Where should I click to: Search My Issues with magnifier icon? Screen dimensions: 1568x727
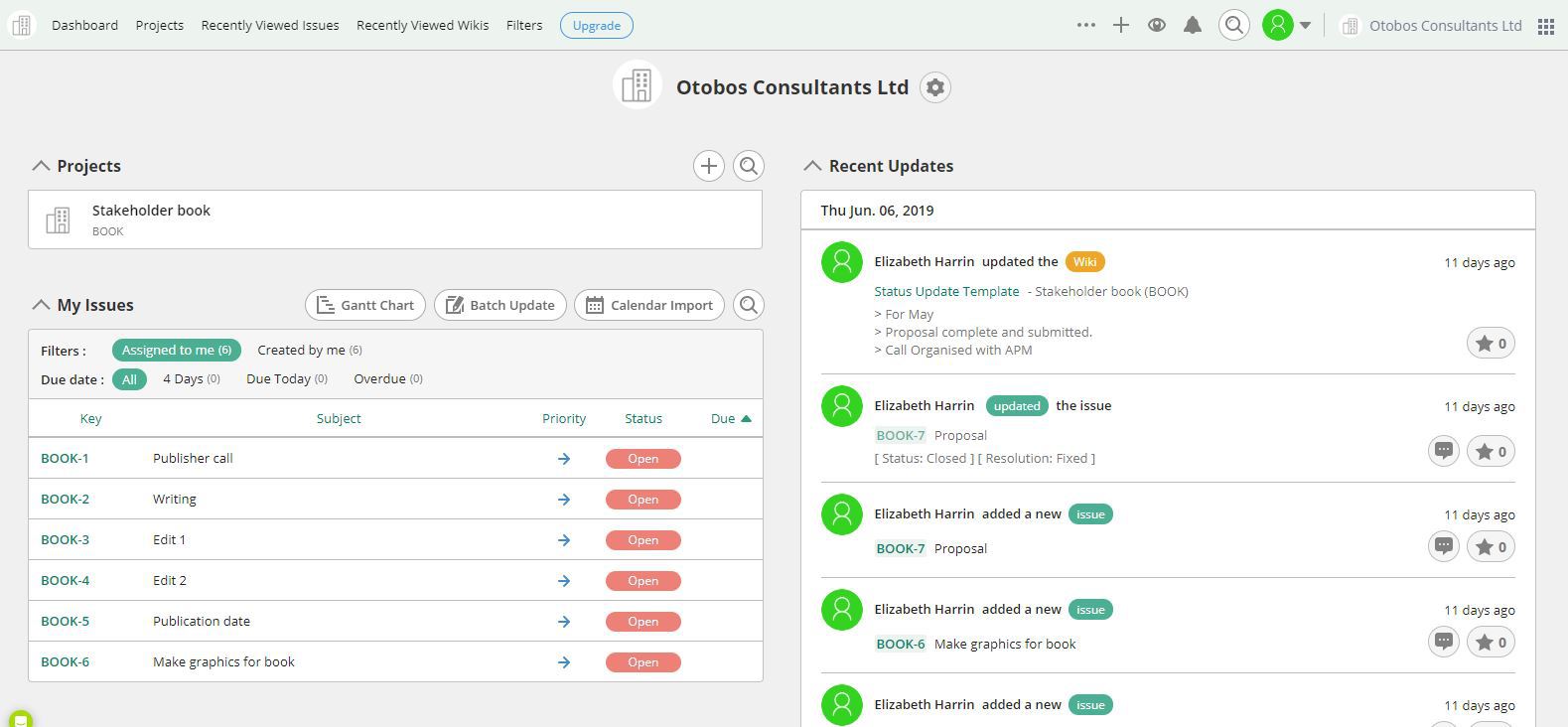[750, 305]
